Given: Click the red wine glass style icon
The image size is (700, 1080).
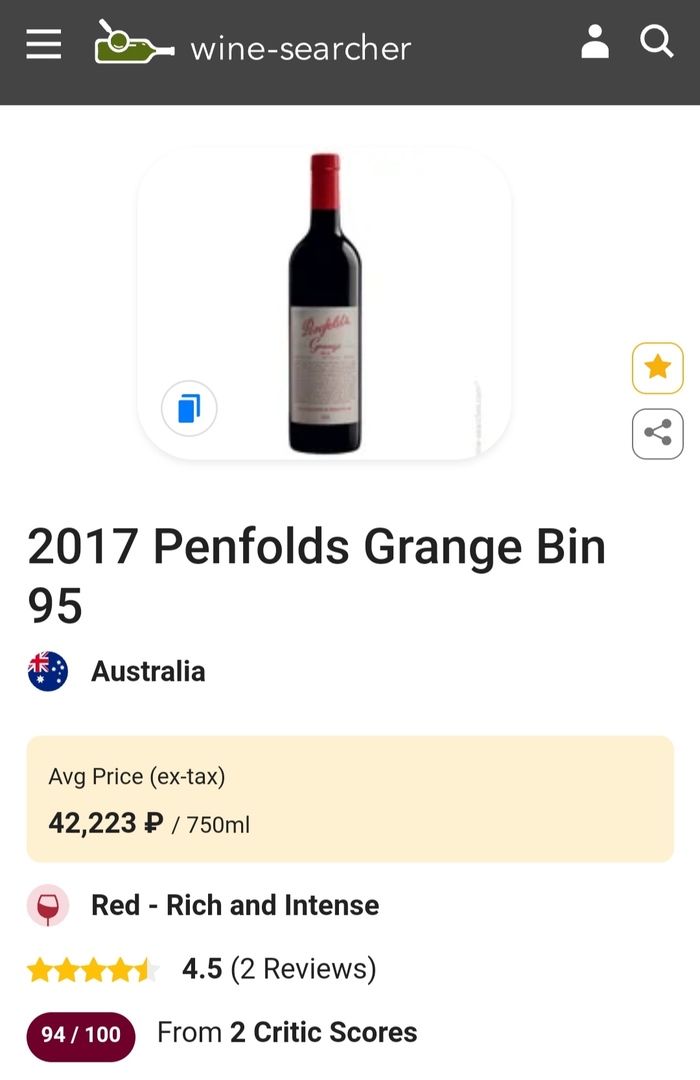Looking at the screenshot, I should coord(48,905).
